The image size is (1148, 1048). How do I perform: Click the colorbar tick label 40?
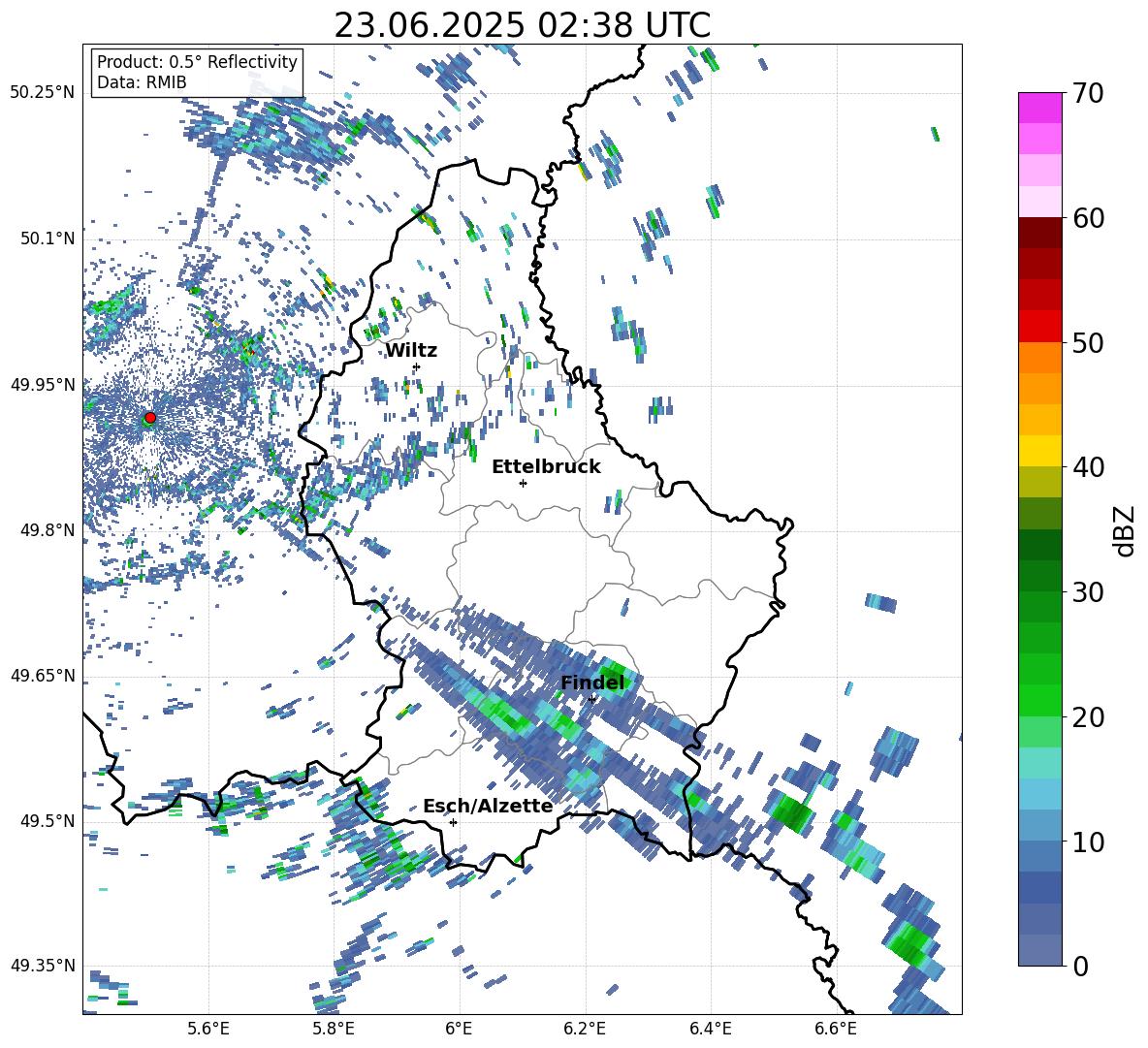point(1088,467)
